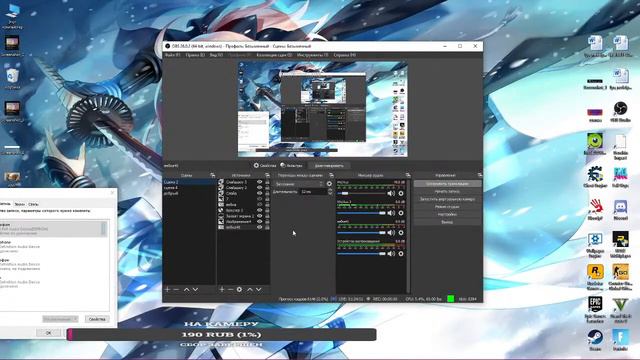This screenshot has width=640, height=360.
Task: Switch to the Звуки tab in Sound dialog
Action: (19, 204)
